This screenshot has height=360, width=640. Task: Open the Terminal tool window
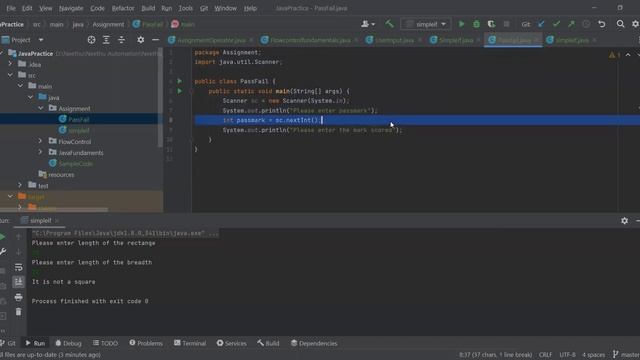tap(190, 343)
